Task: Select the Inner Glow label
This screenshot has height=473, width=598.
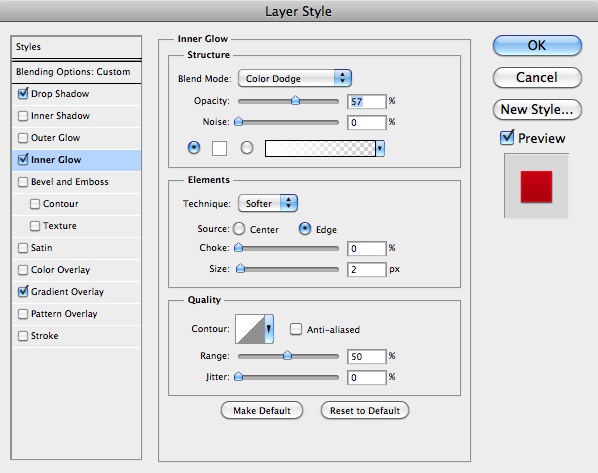Action: point(56,159)
